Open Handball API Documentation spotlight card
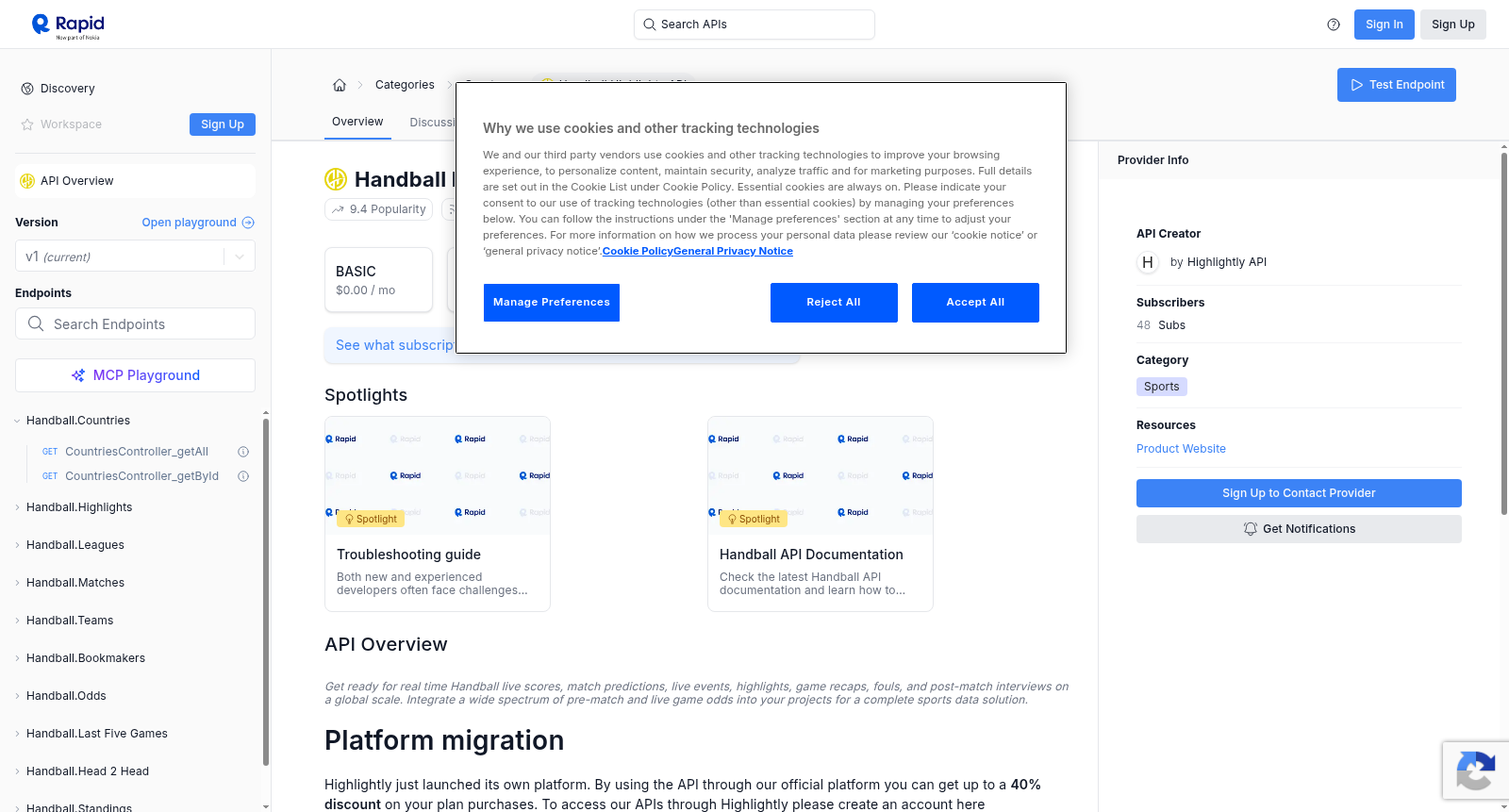 point(821,514)
